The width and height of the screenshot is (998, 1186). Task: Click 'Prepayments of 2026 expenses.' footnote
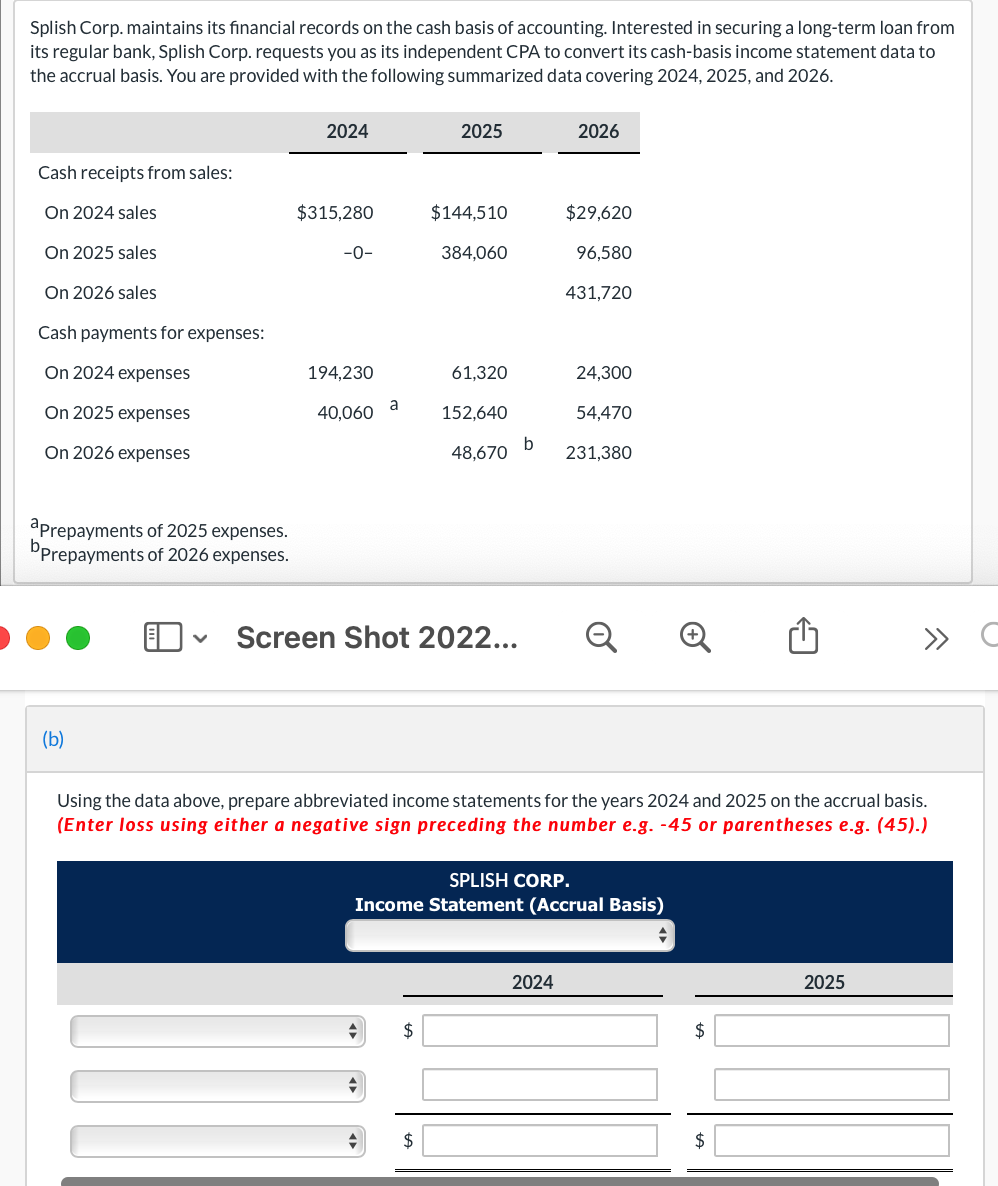(164, 555)
